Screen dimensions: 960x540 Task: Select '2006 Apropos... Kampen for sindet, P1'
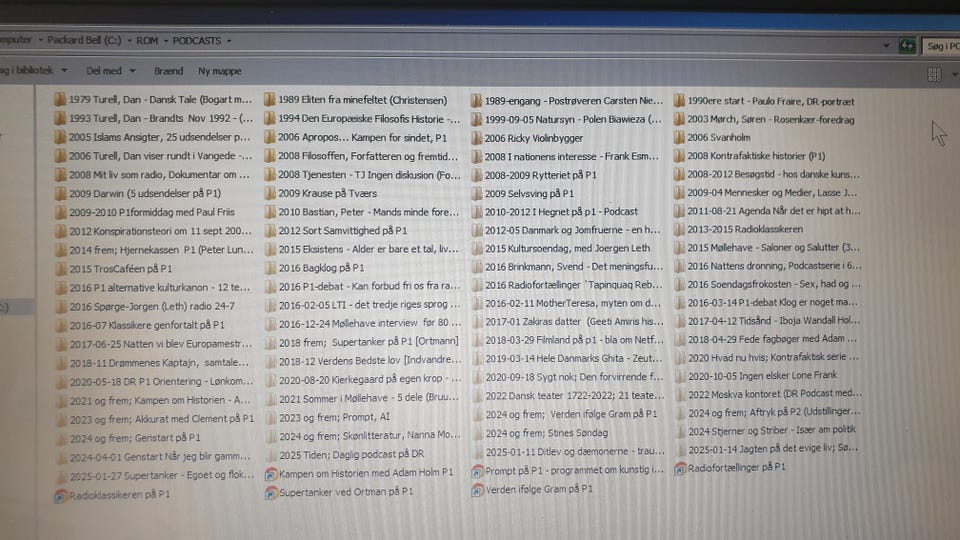[x=356, y=138]
